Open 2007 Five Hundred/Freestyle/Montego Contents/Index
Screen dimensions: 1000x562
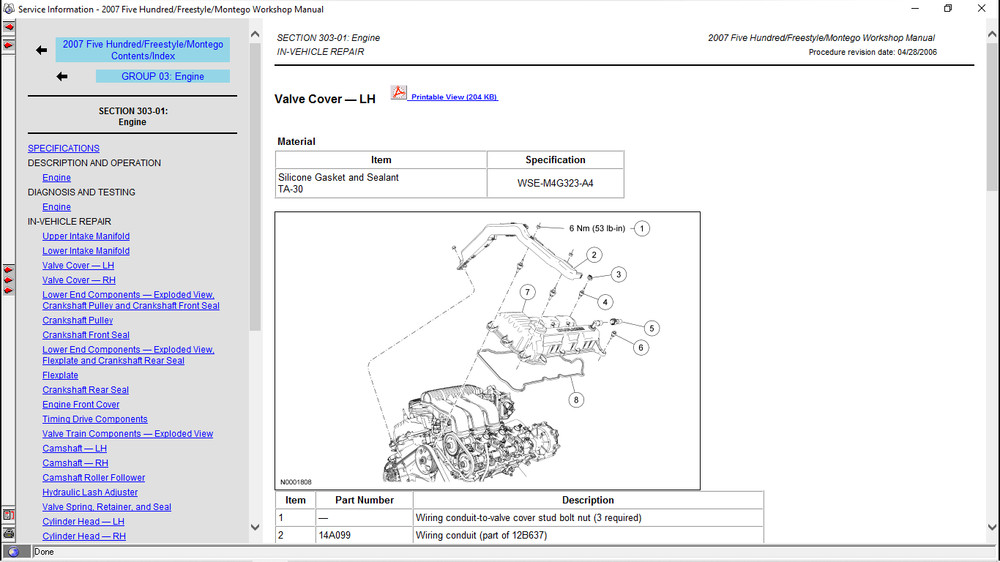point(143,50)
